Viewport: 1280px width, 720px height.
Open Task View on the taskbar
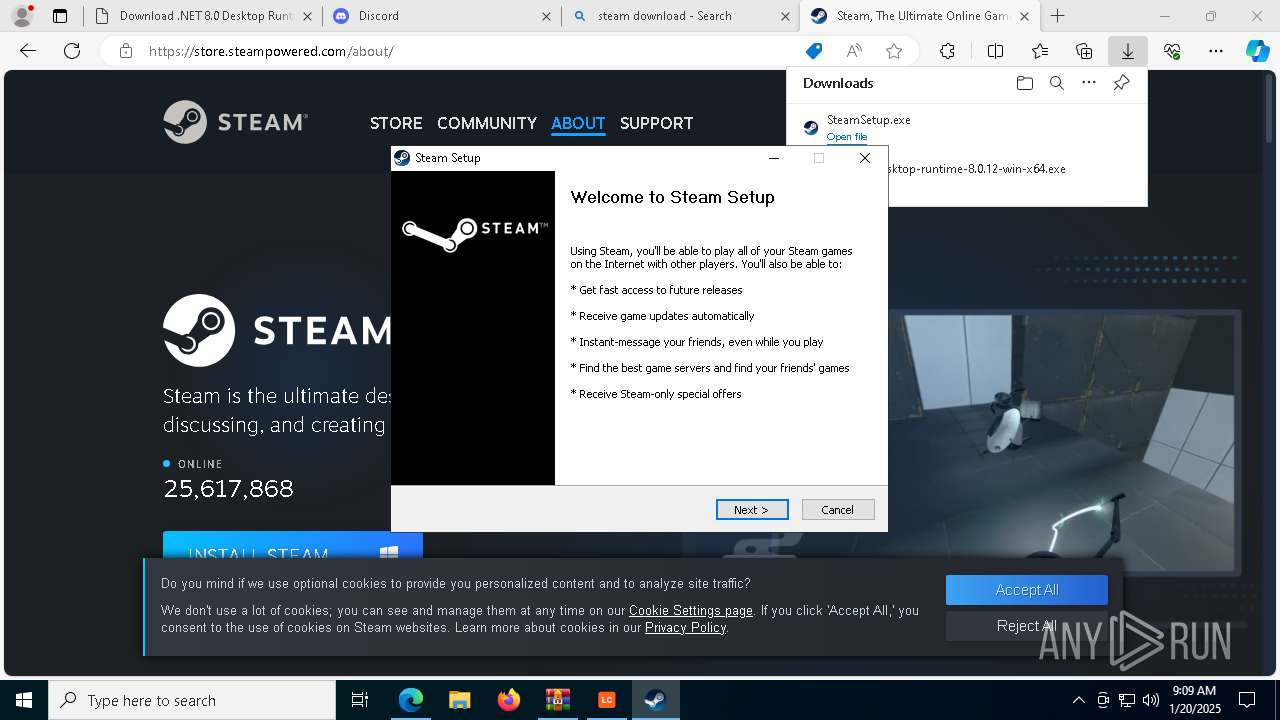click(360, 700)
